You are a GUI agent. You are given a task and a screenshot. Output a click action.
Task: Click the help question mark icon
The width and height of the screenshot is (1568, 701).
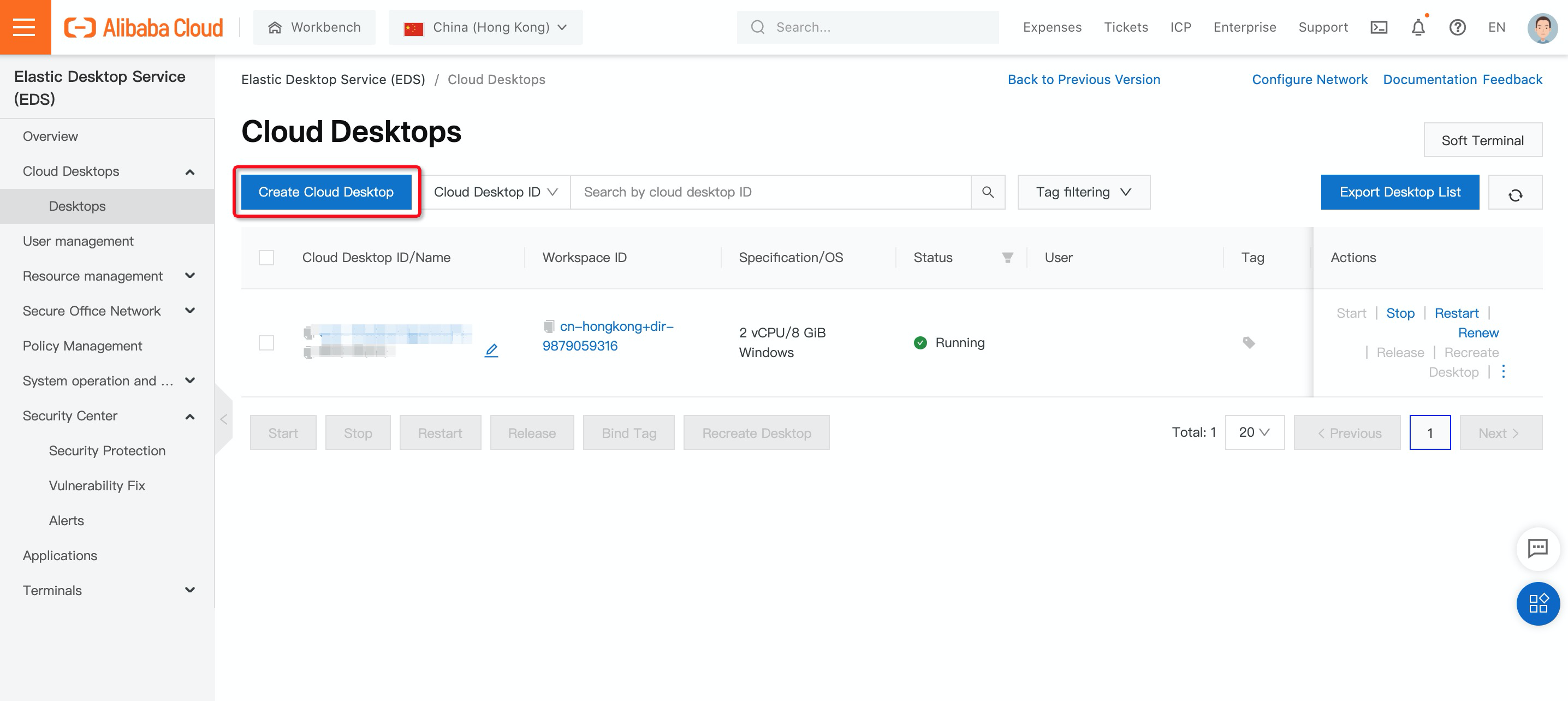(x=1457, y=27)
